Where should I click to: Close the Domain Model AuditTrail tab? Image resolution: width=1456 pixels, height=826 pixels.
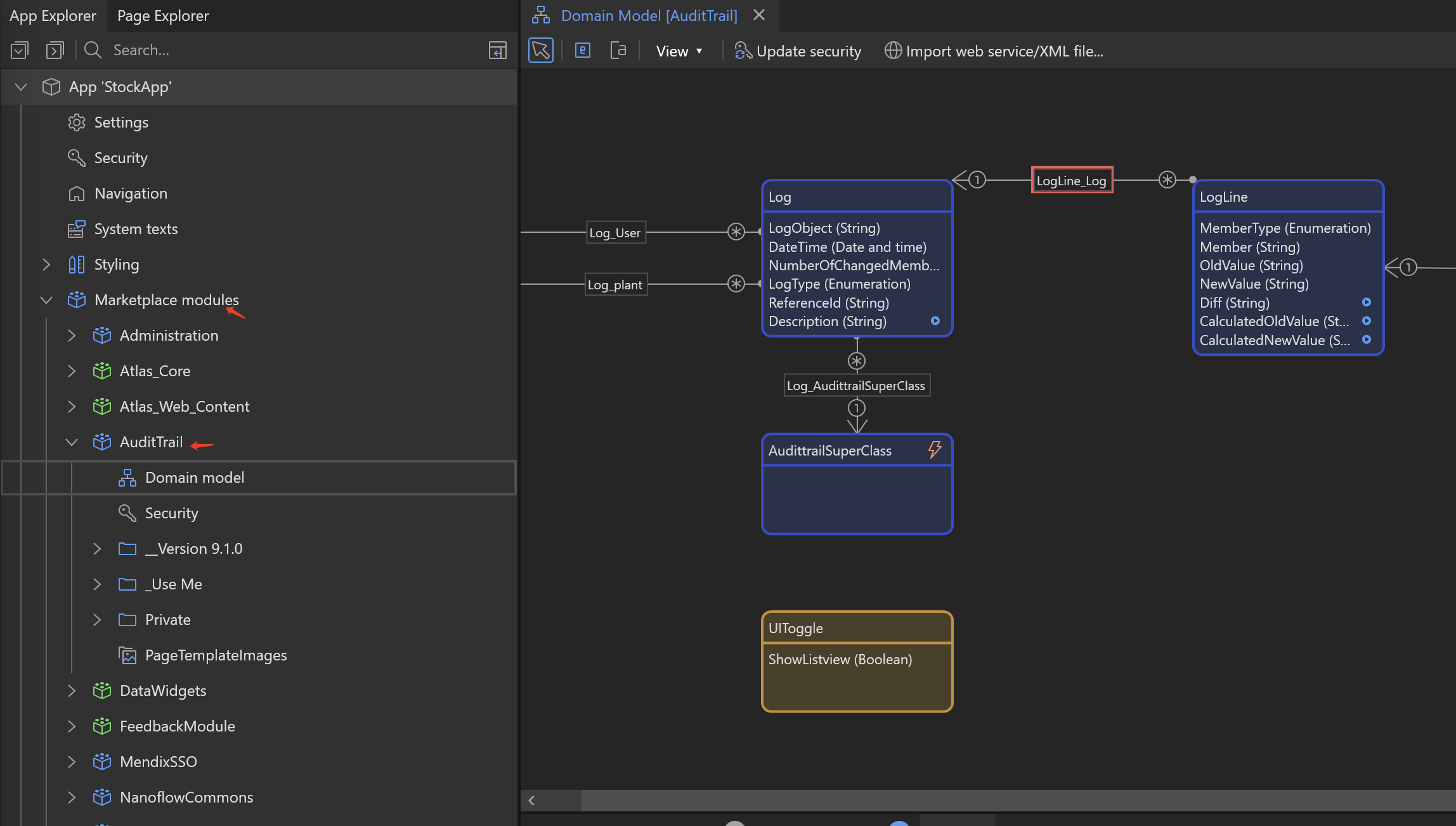click(759, 15)
